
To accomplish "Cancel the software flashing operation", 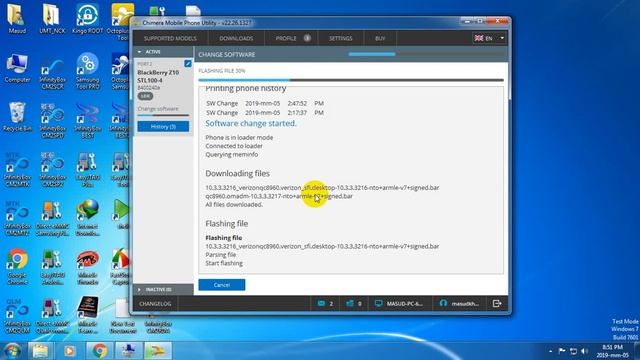I will coord(222,285).
